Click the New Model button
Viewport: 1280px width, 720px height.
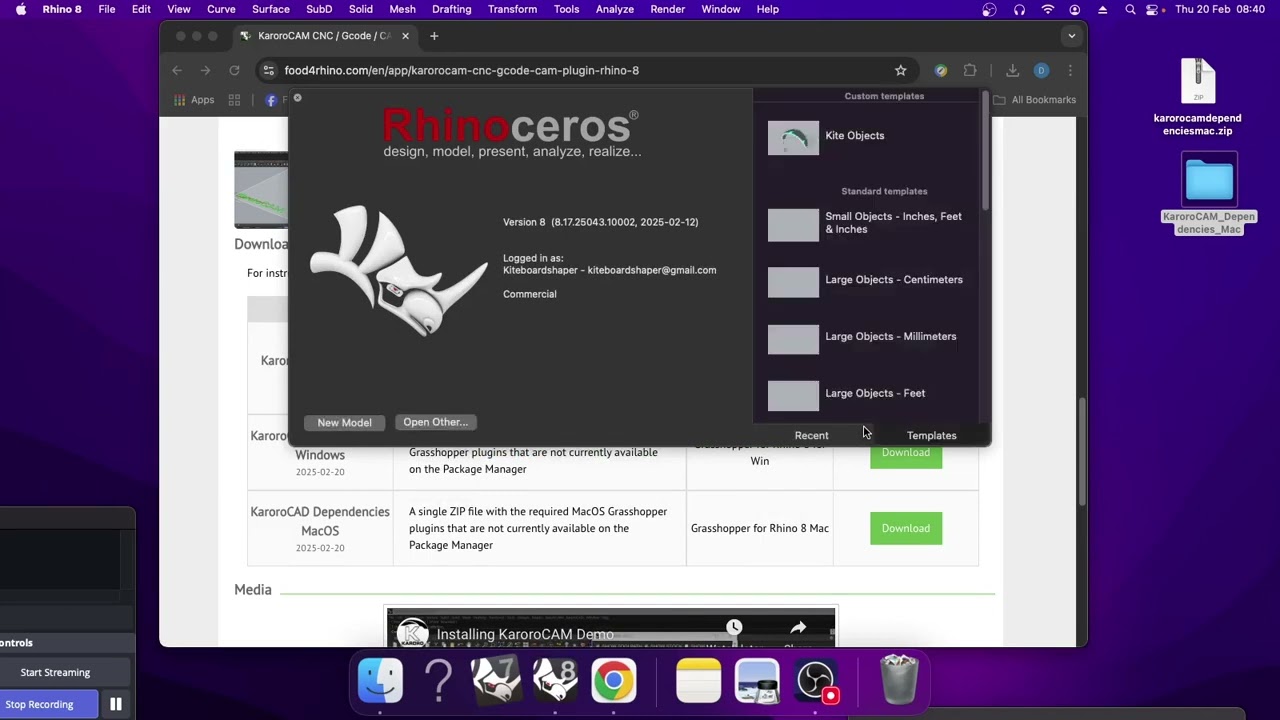click(344, 422)
